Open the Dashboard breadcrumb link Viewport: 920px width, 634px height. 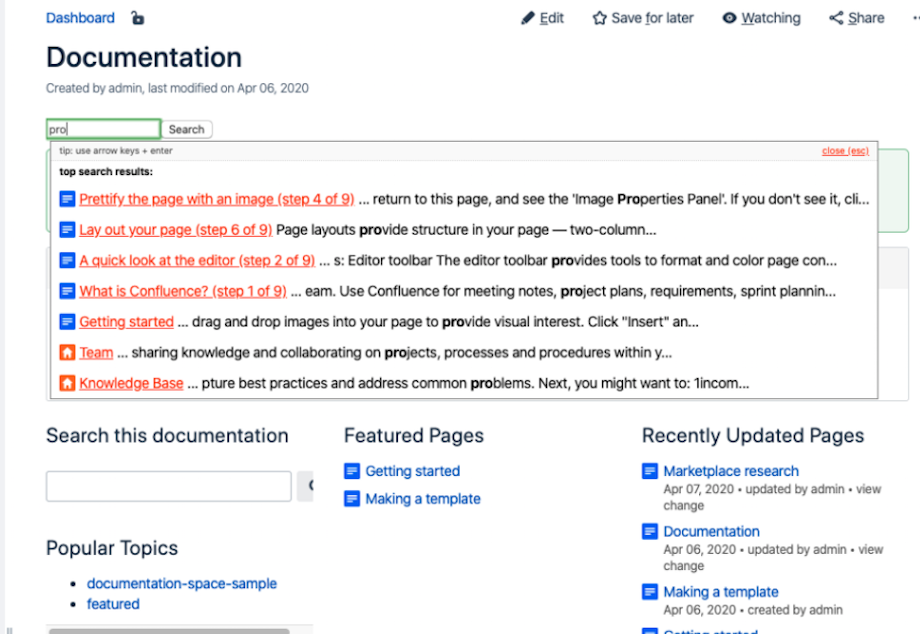(x=80, y=18)
